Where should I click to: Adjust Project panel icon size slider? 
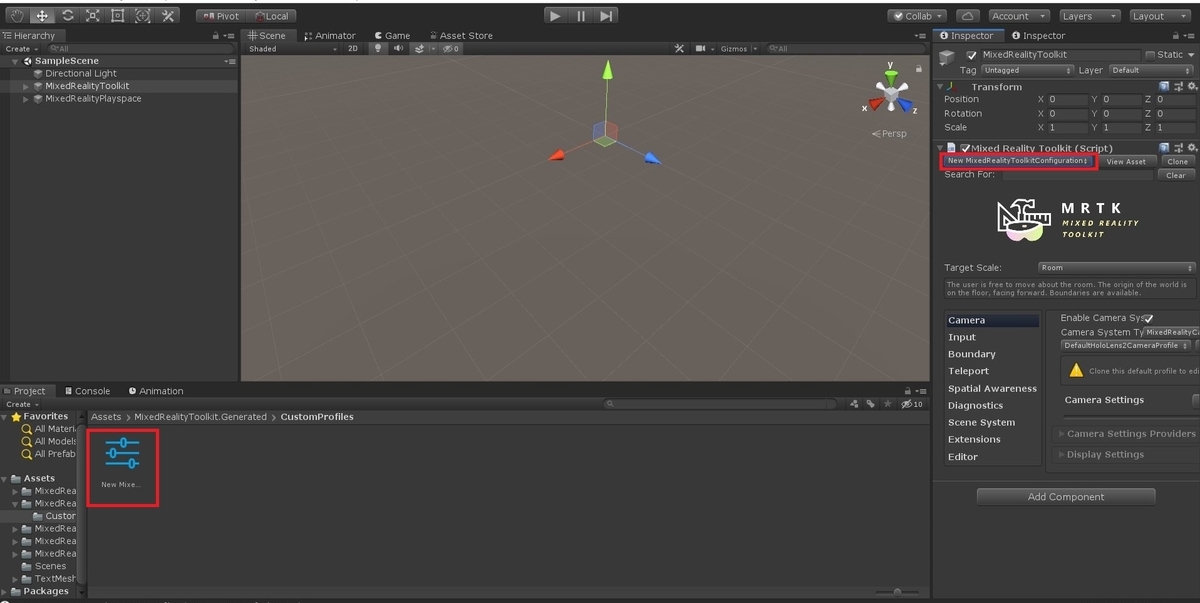[x=896, y=592]
